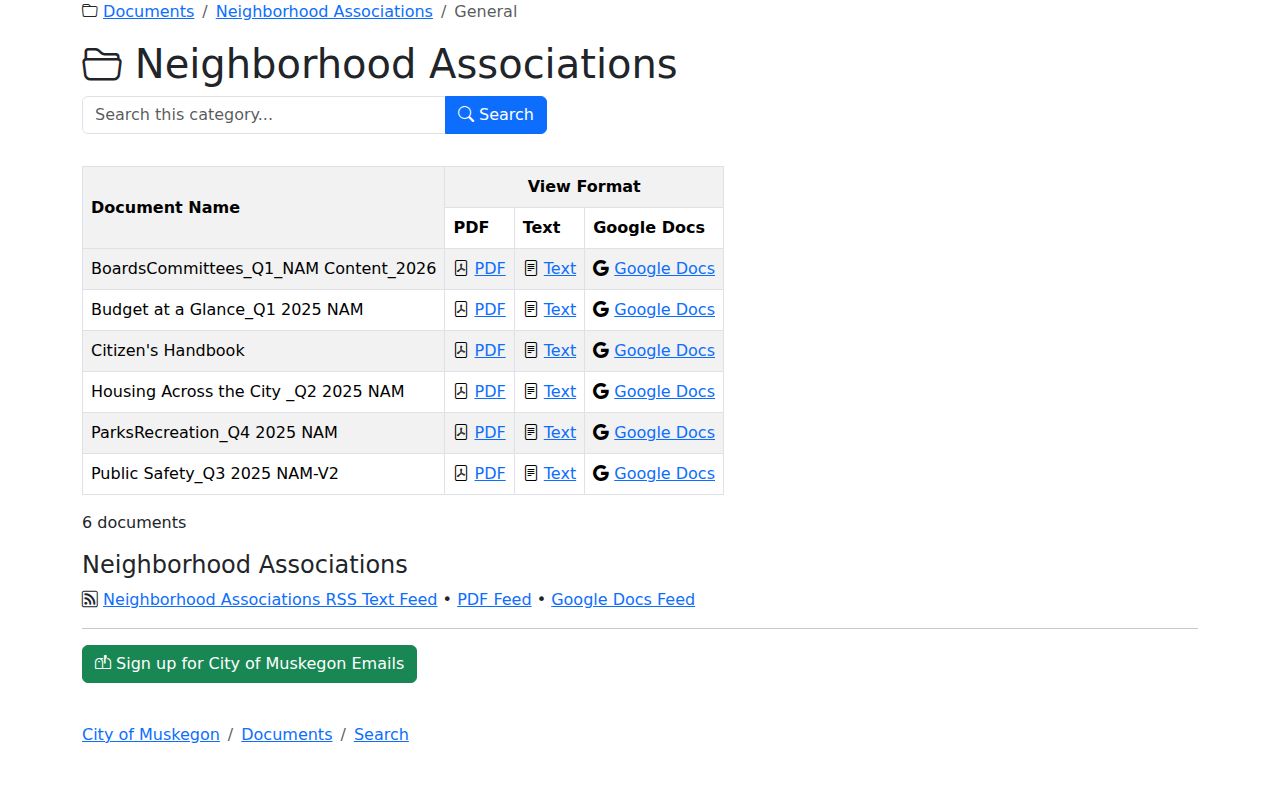The width and height of the screenshot is (1280, 800).
Task: Click 'Budget at a Glance_Q1 2025 NAM' name
Action: [227, 309]
